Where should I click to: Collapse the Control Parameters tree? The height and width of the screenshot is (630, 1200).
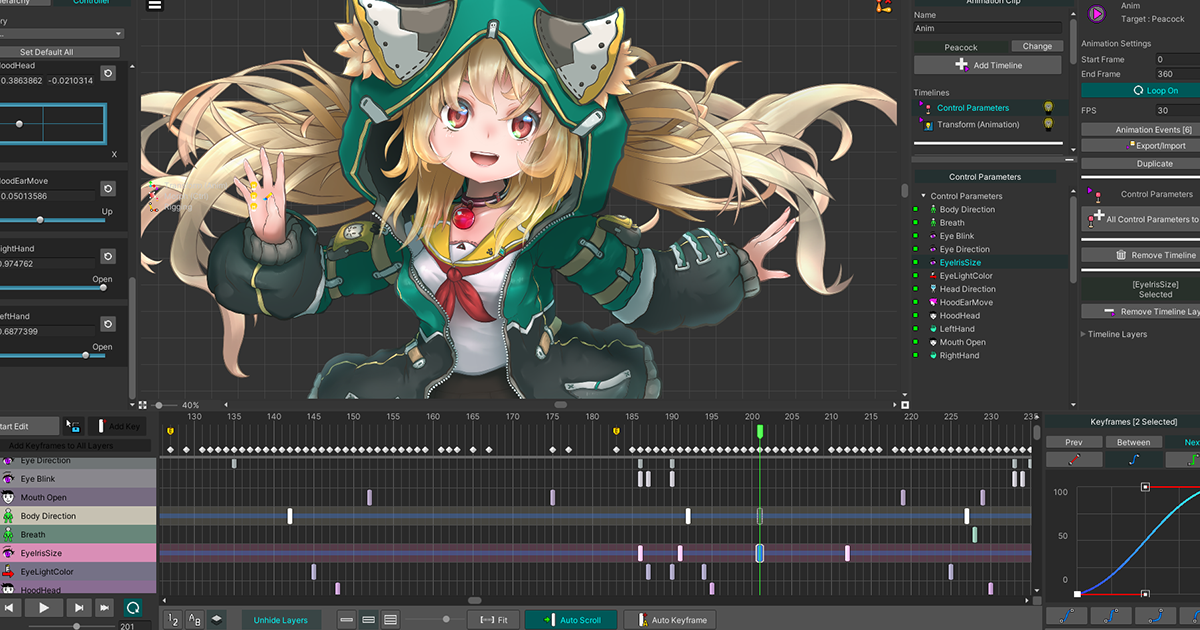tap(924, 196)
